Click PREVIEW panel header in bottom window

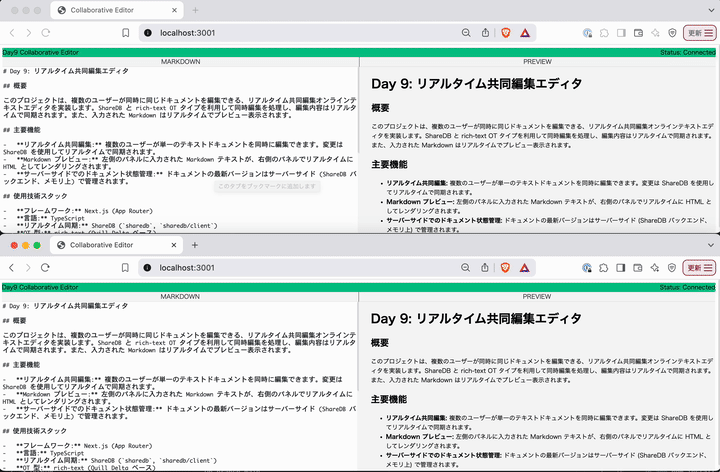click(x=537, y=297)
